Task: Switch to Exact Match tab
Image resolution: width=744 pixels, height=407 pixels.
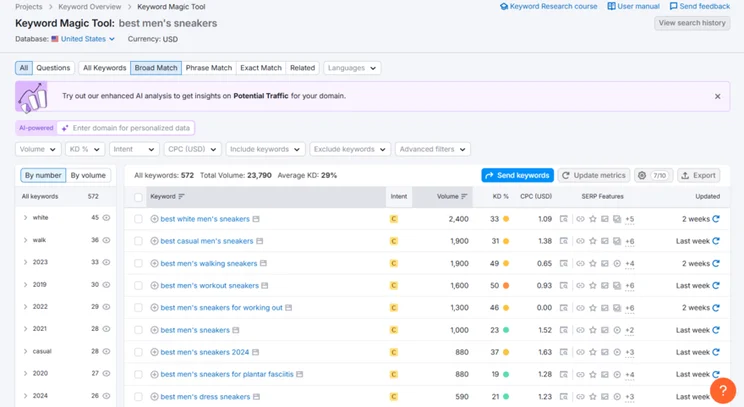Action: click(x=261, y=68)
